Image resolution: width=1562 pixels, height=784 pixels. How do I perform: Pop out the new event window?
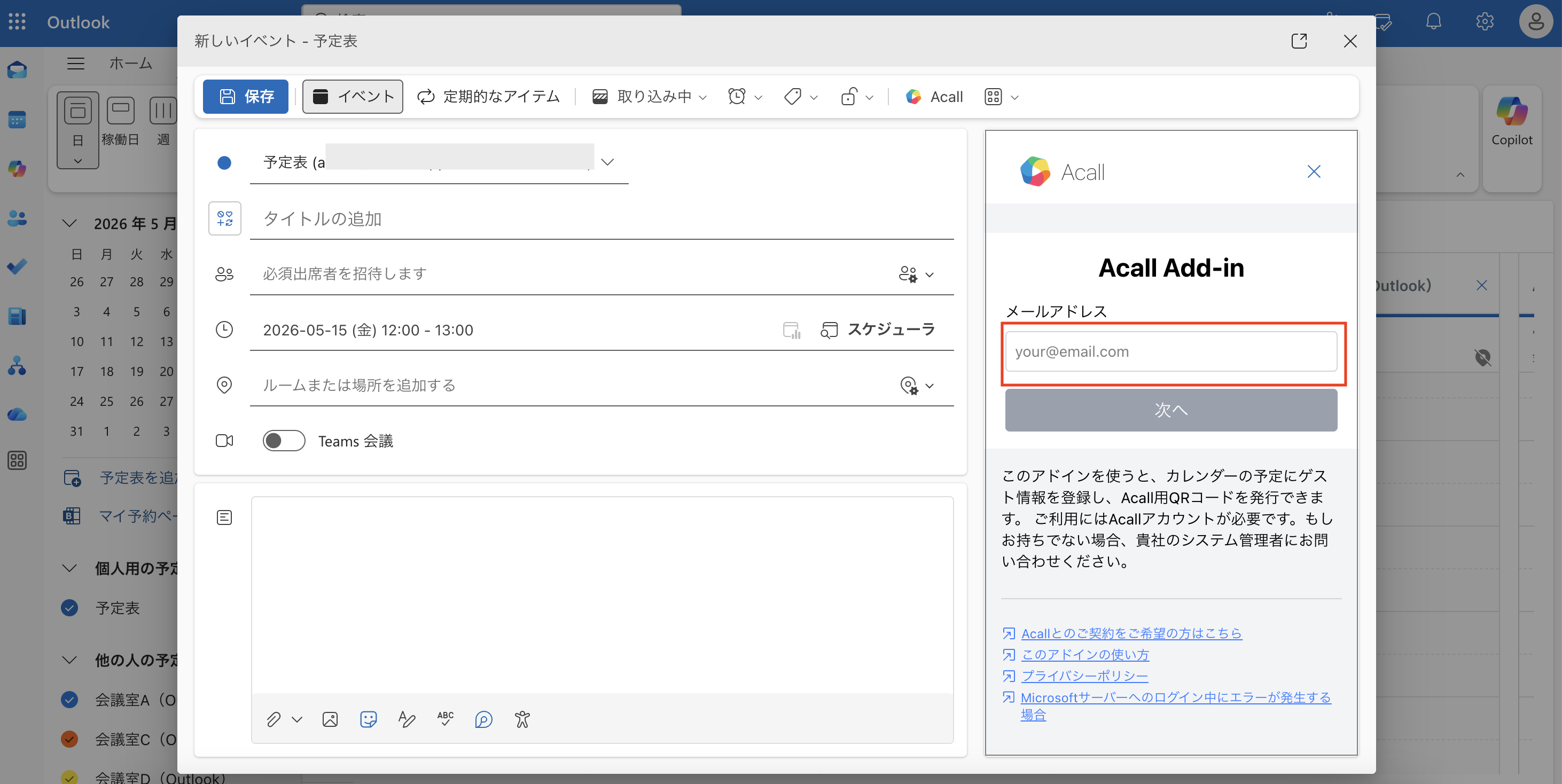click(1299, 41)
